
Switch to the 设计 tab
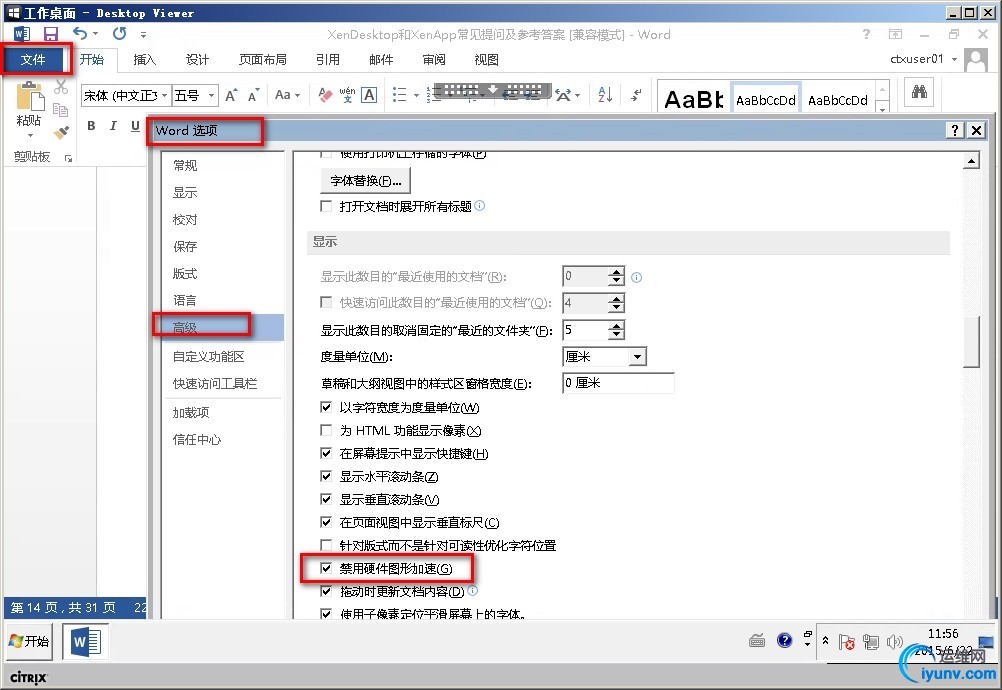197,59
